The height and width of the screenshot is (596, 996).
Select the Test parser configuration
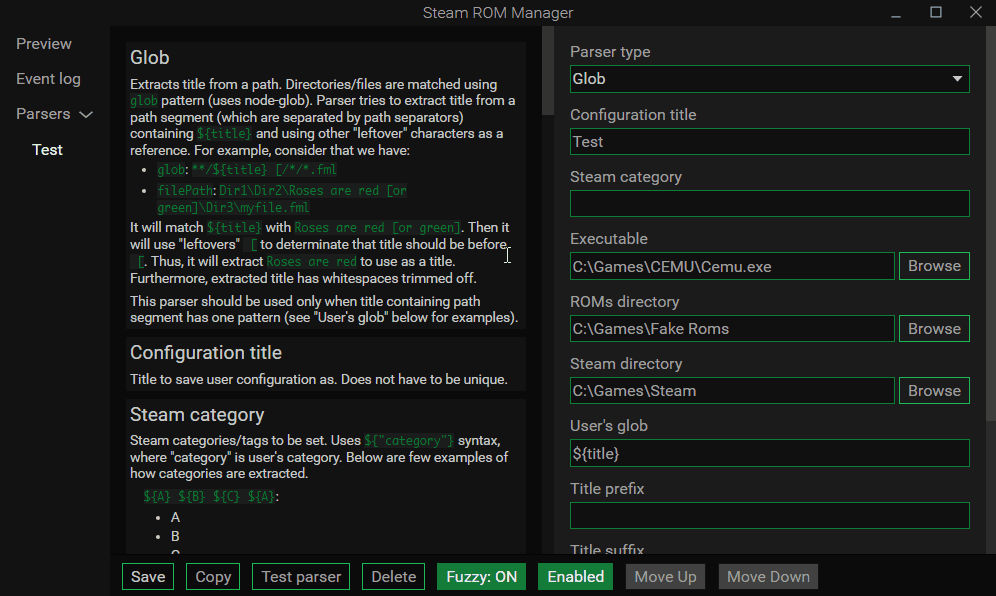pos(48,150)
